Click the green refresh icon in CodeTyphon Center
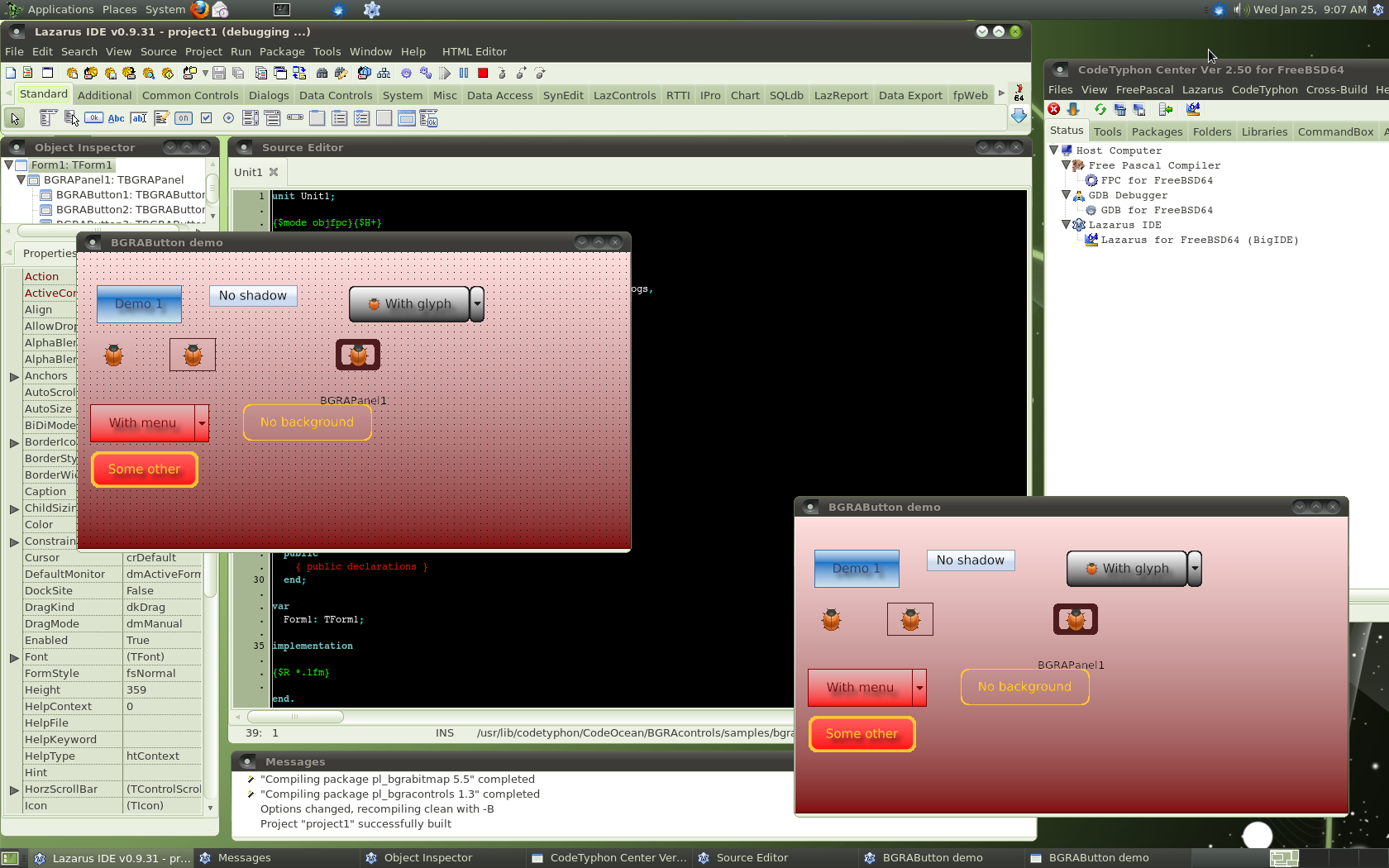Image resolution: width=1389 pixels, height=868 pixels. [1100, 109]
